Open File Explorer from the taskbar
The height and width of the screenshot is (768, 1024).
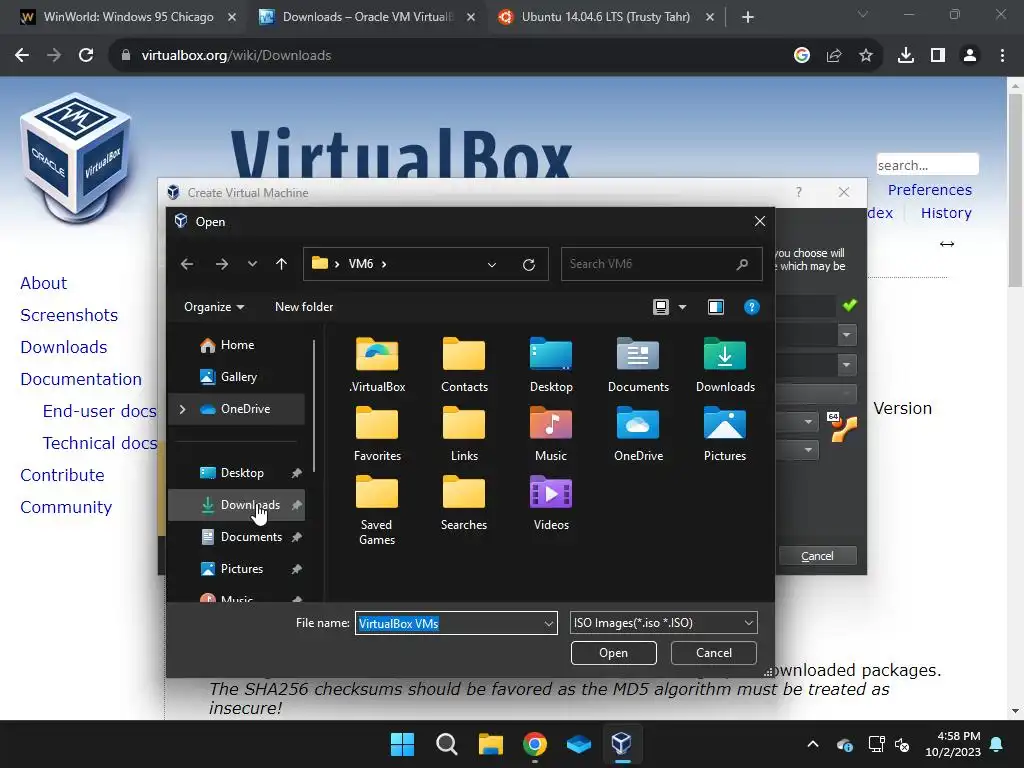(x=490, y=744)
